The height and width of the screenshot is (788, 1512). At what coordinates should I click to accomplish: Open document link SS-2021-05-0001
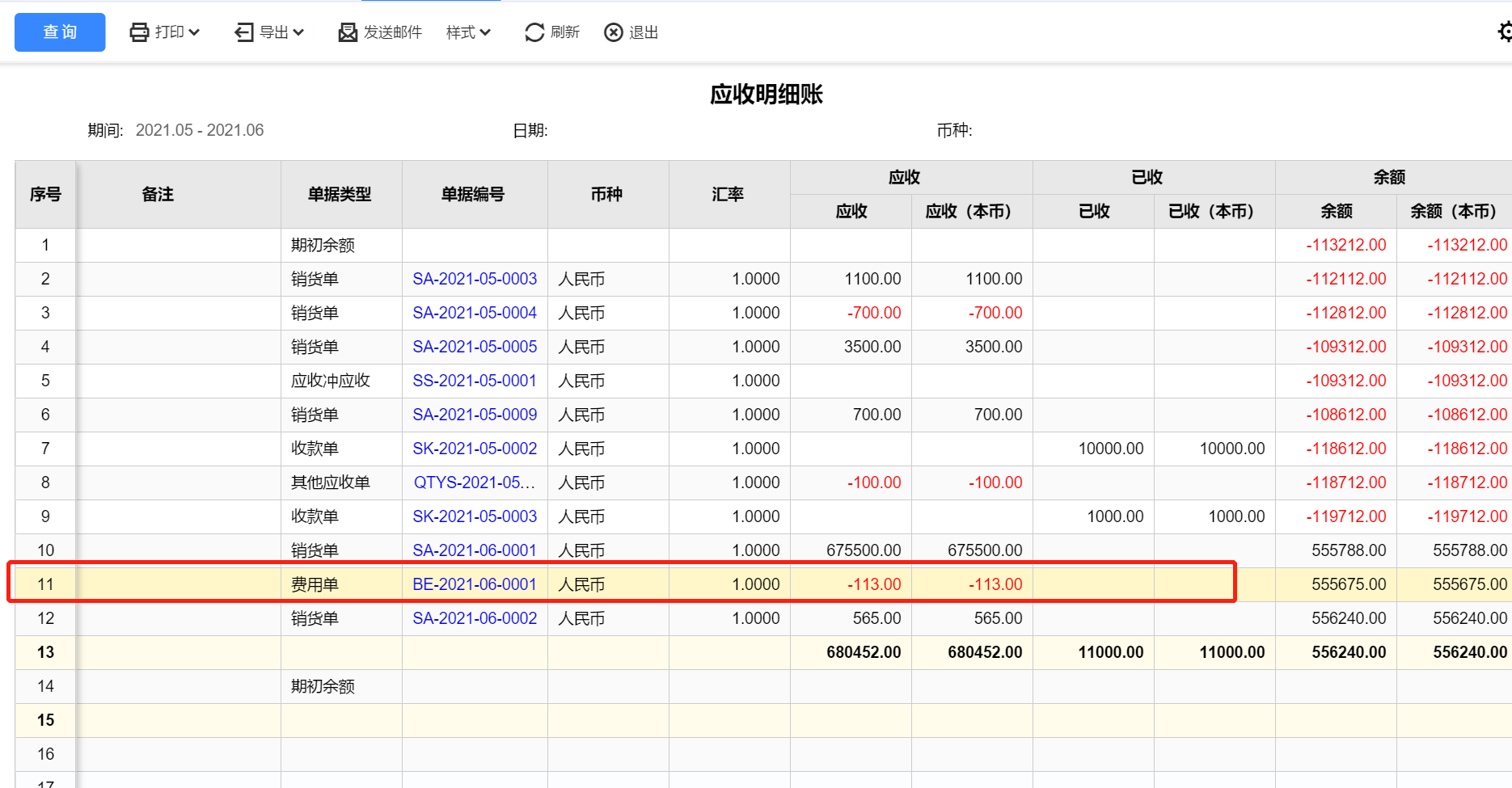475,381
